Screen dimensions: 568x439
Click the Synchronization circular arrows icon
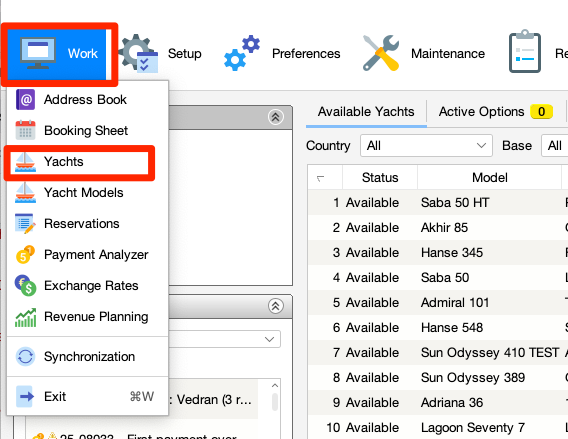tap(25, 357)
